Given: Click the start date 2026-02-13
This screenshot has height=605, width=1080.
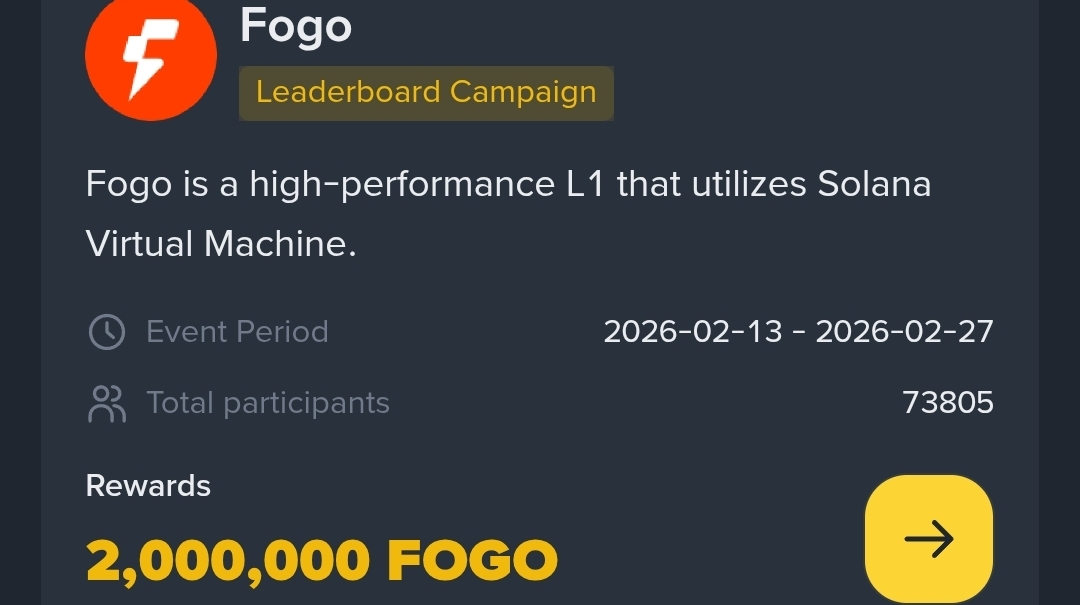Looking at the screenshot, I should click(693, 332).
